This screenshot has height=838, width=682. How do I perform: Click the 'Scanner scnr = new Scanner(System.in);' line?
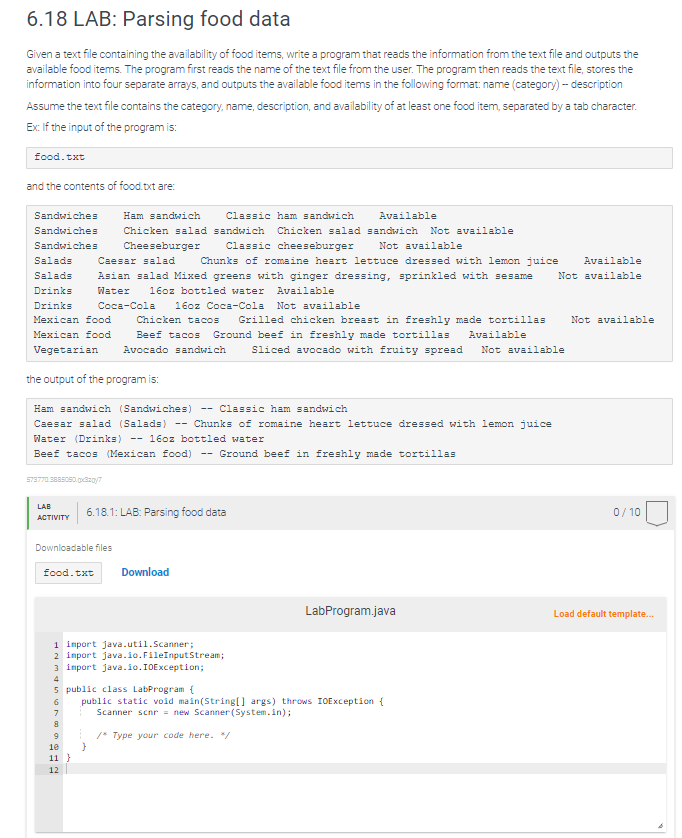(x=193, y=712)
